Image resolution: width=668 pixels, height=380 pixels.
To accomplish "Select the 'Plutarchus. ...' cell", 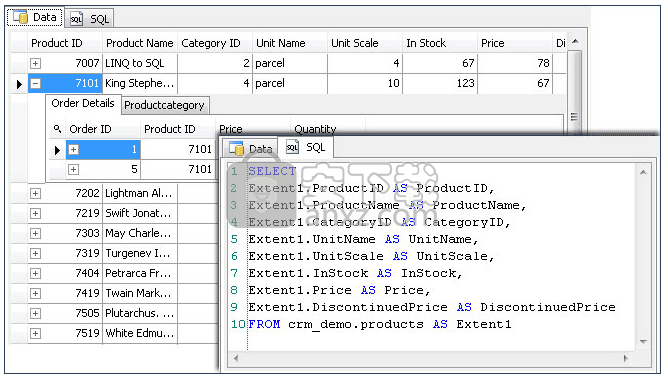I will coord(140,313).
